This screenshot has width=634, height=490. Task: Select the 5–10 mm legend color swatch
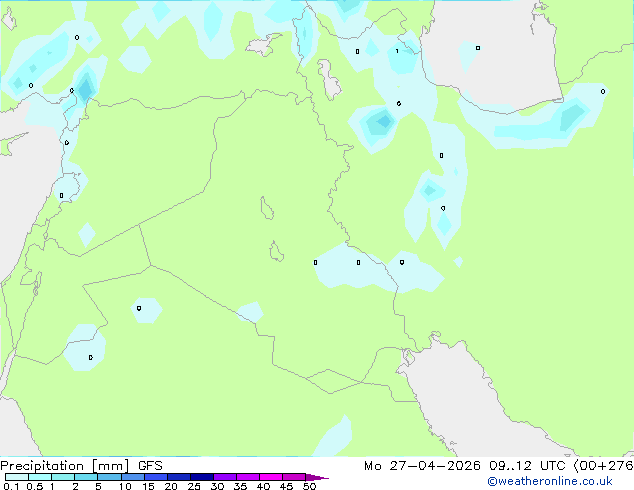pyautogui.click(x=110, y=477)
